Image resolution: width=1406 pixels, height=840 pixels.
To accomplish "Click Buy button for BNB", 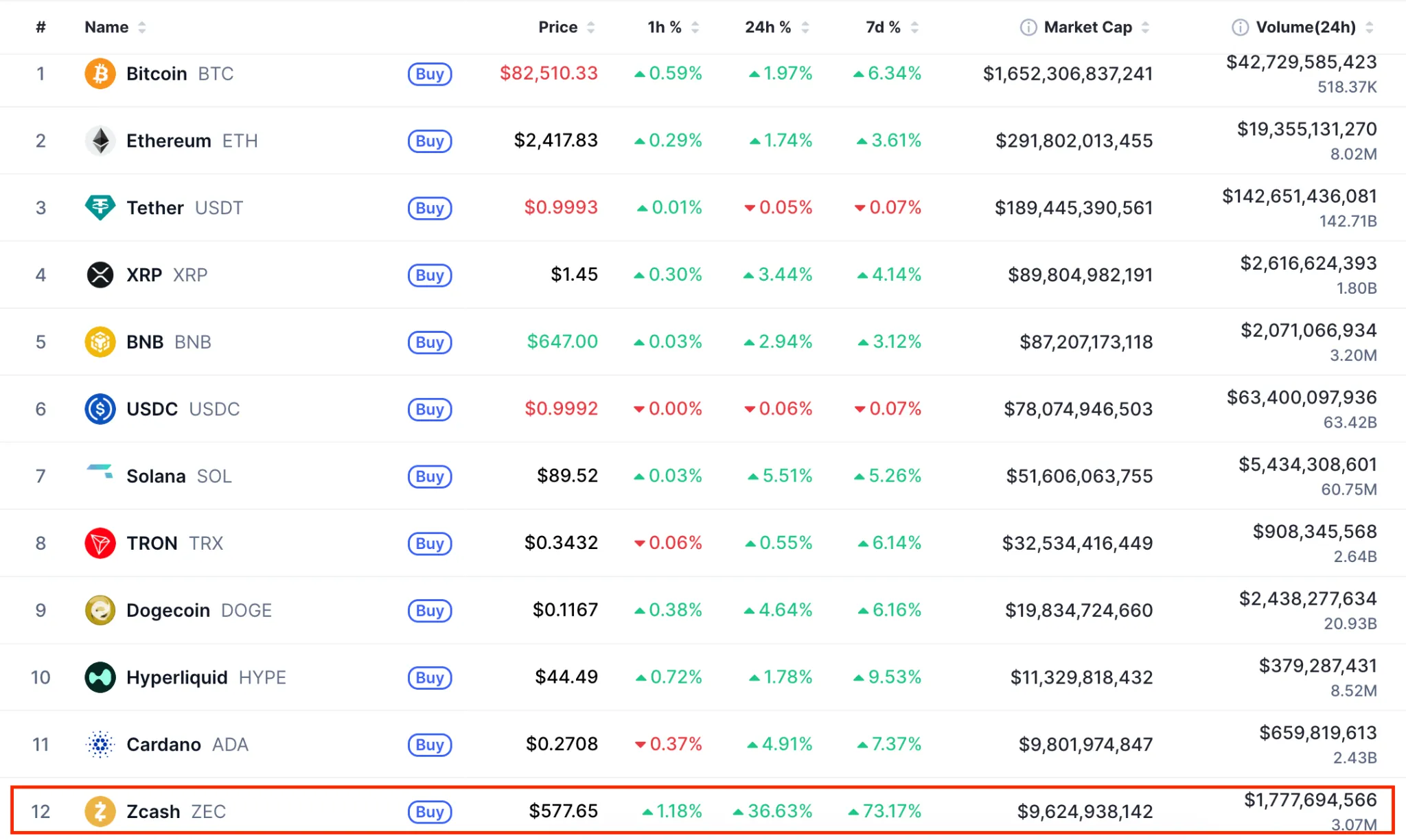I will 430,342.
